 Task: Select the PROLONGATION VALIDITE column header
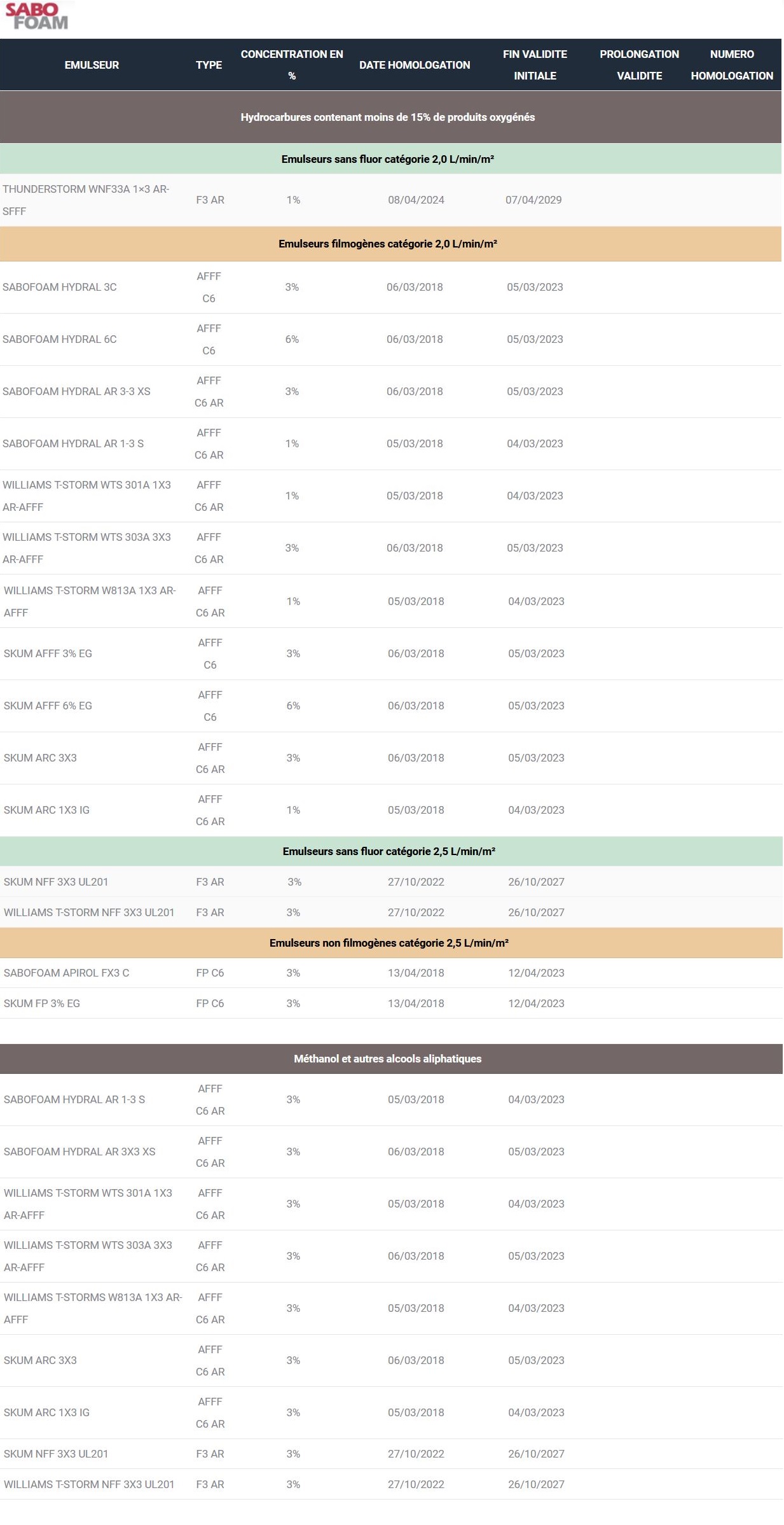tap(639, 65)
